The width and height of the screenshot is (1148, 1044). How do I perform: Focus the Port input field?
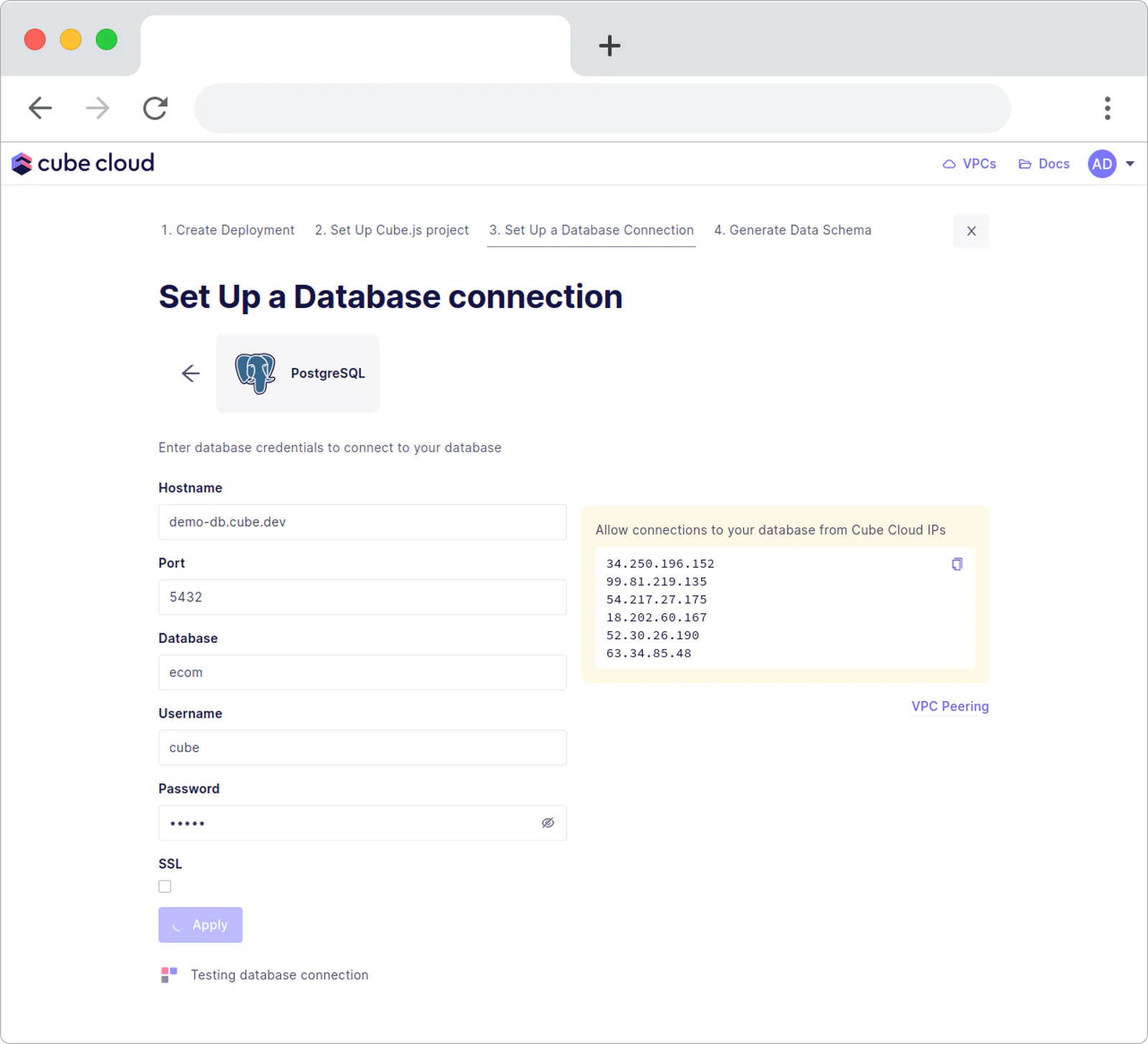point(362,597)
